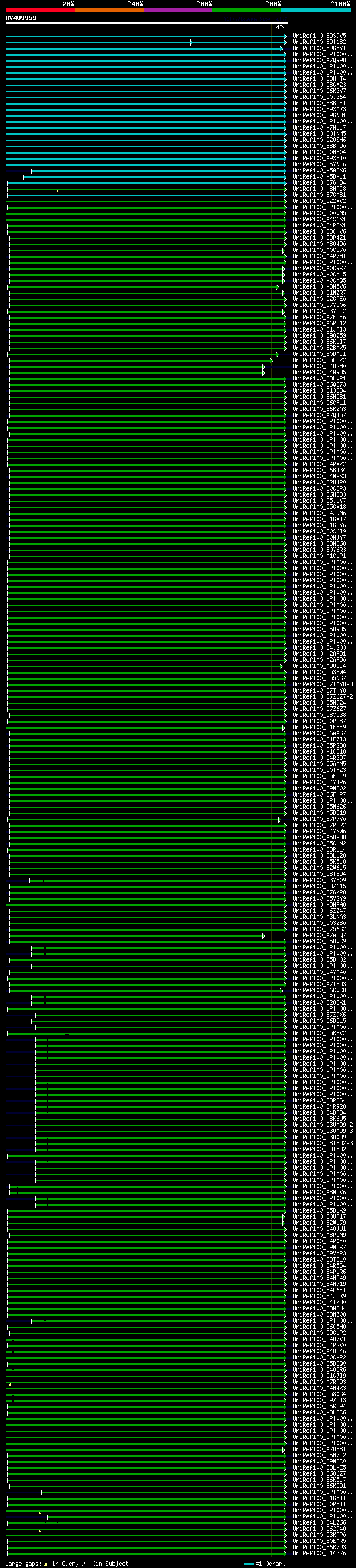Select label UniRef100_A8NRA0

pos(319,904)
